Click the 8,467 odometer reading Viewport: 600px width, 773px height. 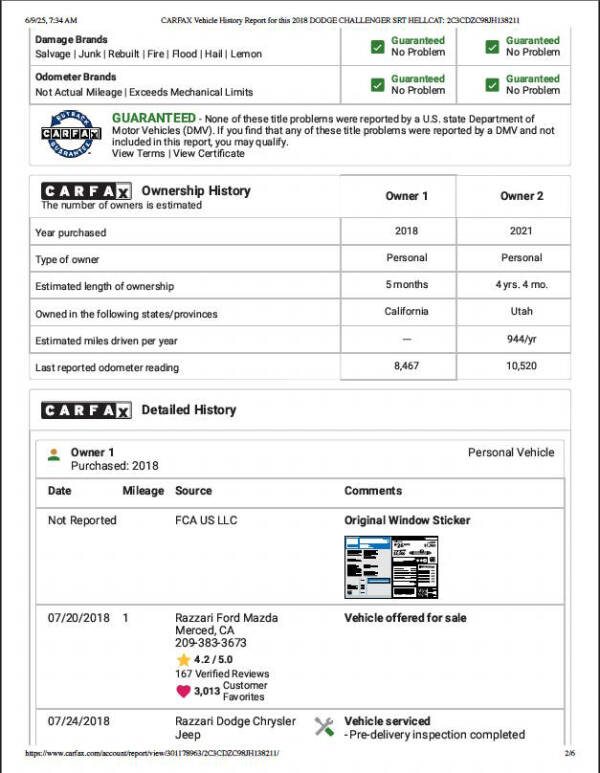pyautogui.click(x=406, y=366)
